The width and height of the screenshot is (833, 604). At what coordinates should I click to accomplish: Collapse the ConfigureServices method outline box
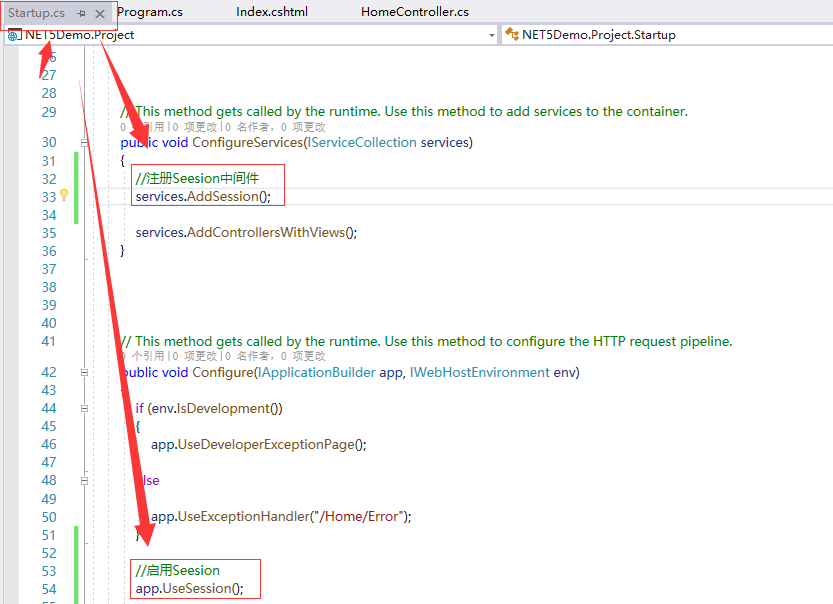pos(84,142)
